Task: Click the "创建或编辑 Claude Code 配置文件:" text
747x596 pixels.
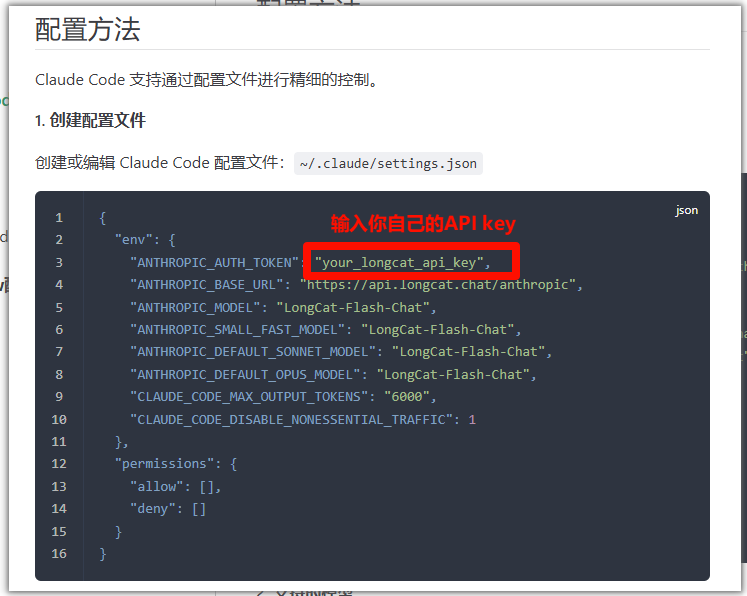Action: click(160, 163)
